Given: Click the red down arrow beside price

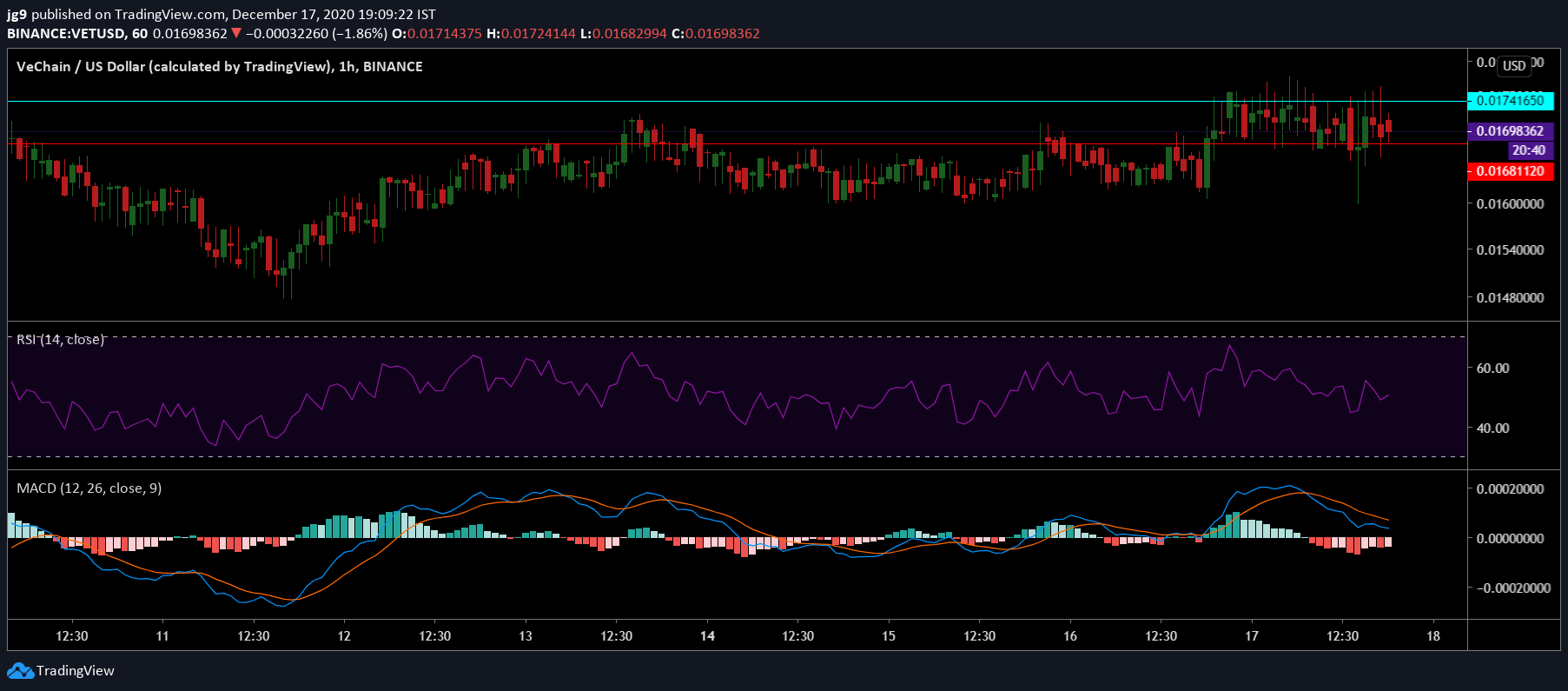Looking at the screenshot, I should click(x=236, y=34).
